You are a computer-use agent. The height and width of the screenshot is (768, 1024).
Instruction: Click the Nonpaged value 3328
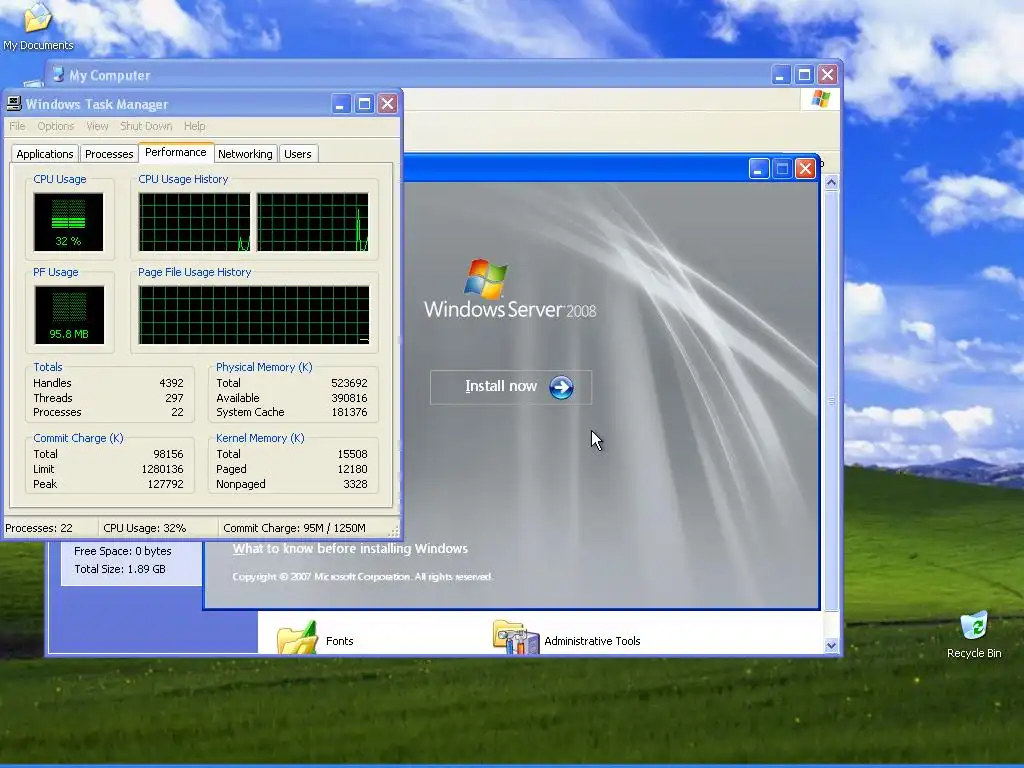355,484
